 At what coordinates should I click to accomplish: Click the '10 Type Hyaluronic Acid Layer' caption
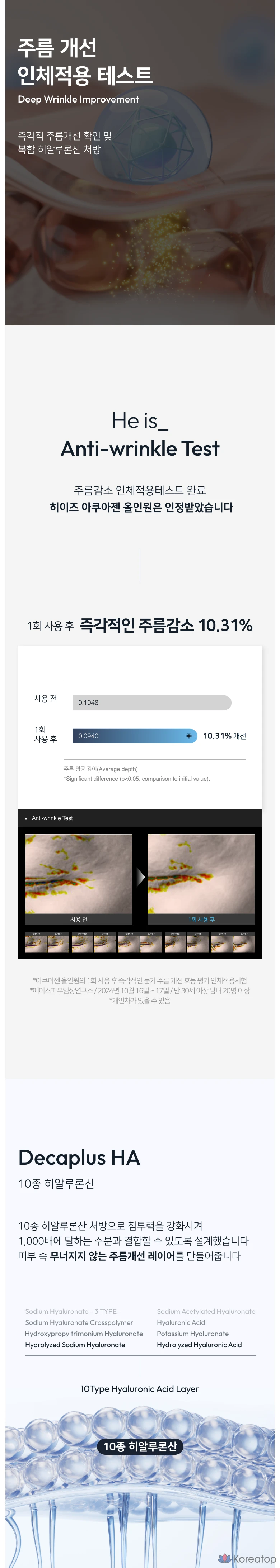tap(140, 1388)
